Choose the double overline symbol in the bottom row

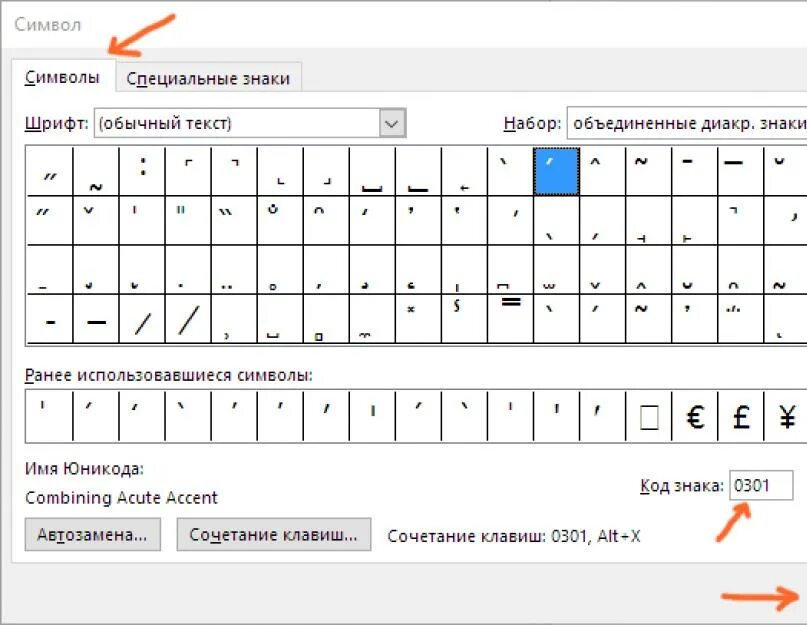pos(510,319)
